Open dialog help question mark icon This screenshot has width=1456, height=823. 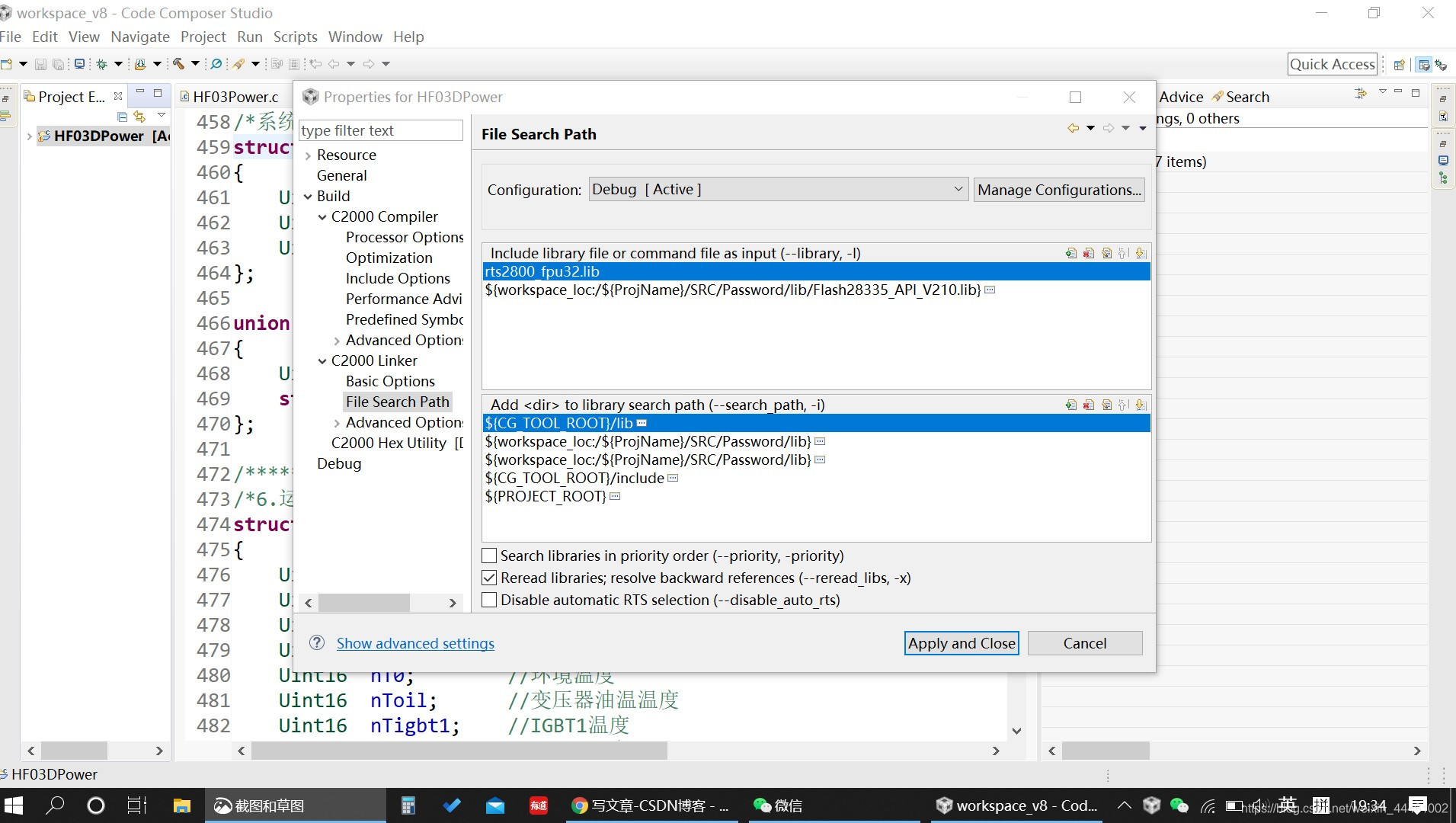tap(317, 642)
